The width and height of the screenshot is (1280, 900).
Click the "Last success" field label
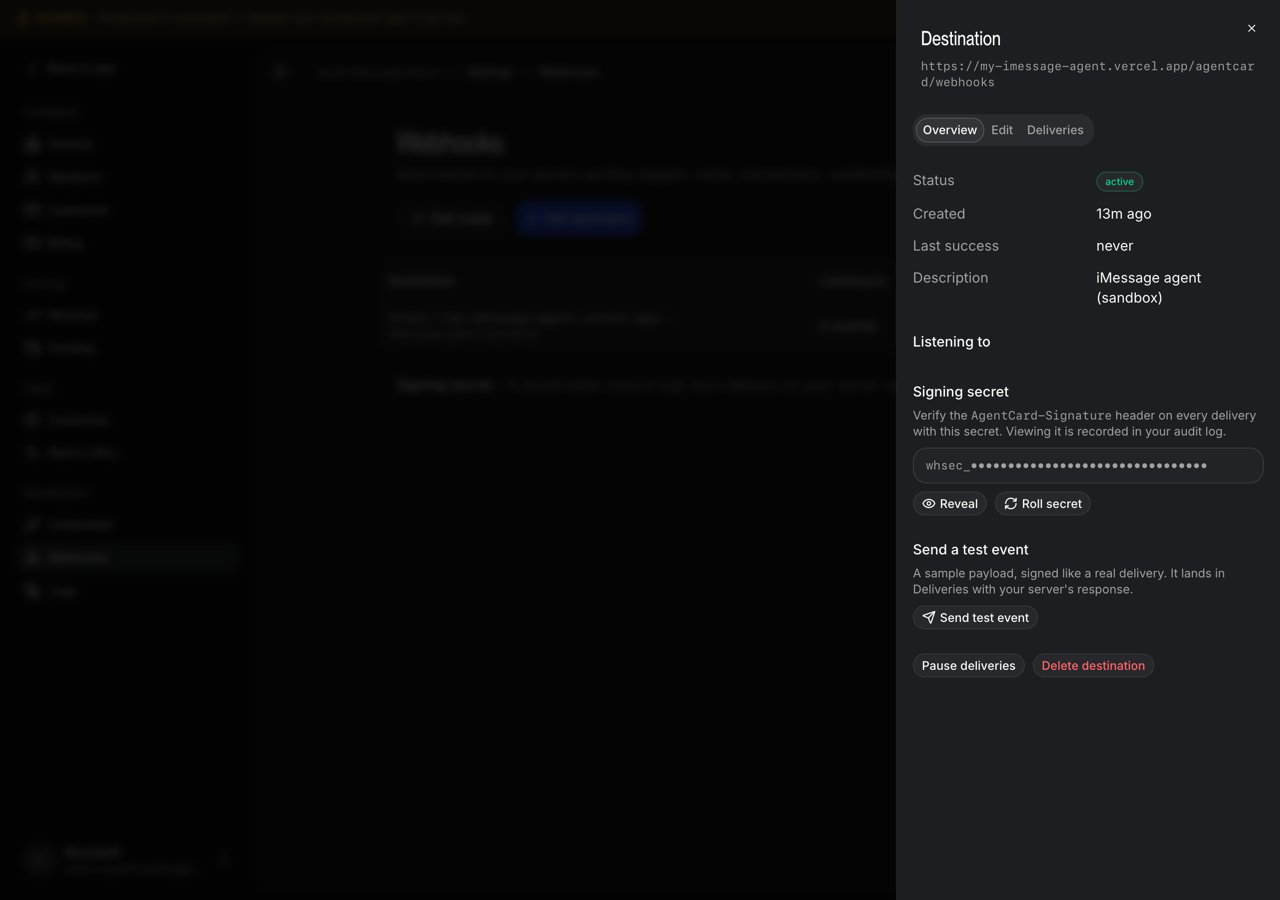(x=955, y=246)
